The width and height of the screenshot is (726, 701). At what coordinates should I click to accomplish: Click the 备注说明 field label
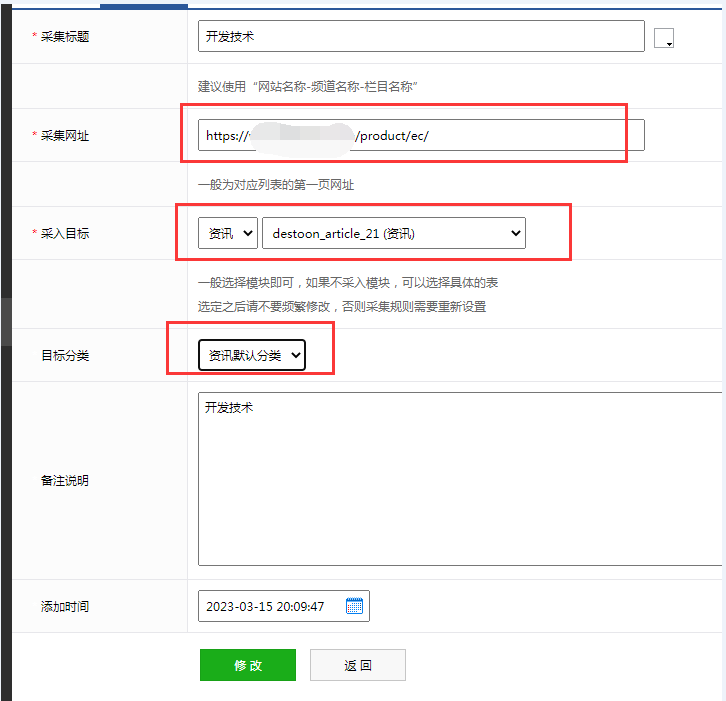point(65,480)
